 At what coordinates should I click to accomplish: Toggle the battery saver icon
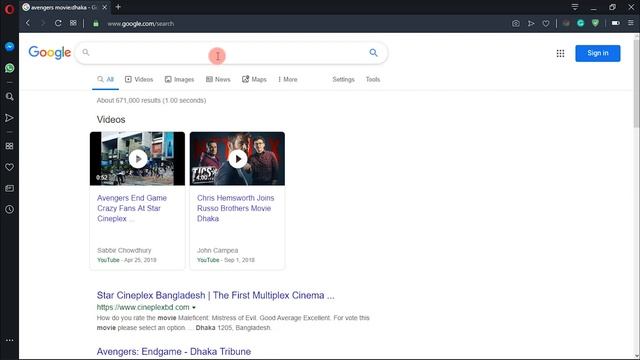[616, 23]
